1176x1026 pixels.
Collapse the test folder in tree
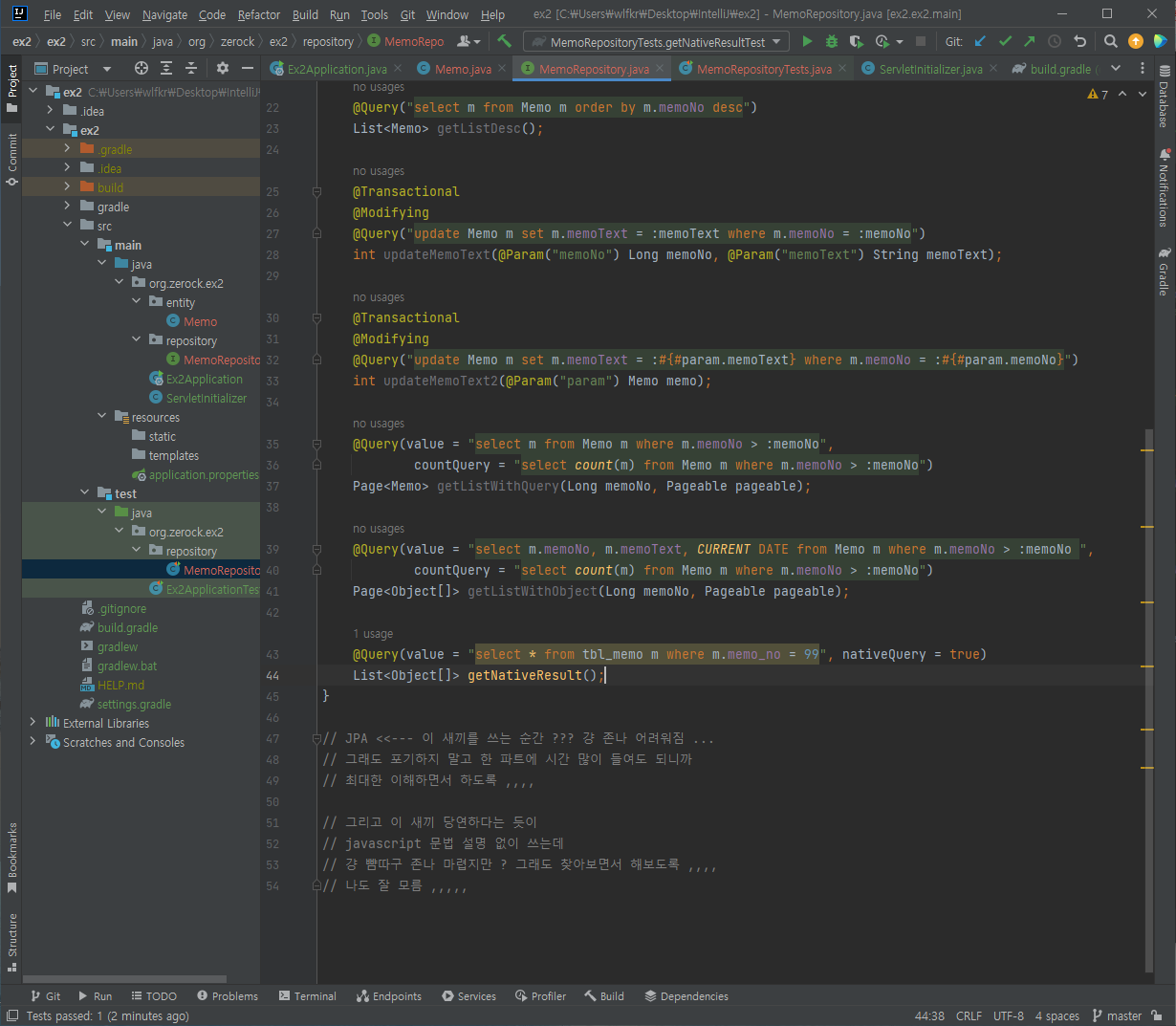point(84,493)
